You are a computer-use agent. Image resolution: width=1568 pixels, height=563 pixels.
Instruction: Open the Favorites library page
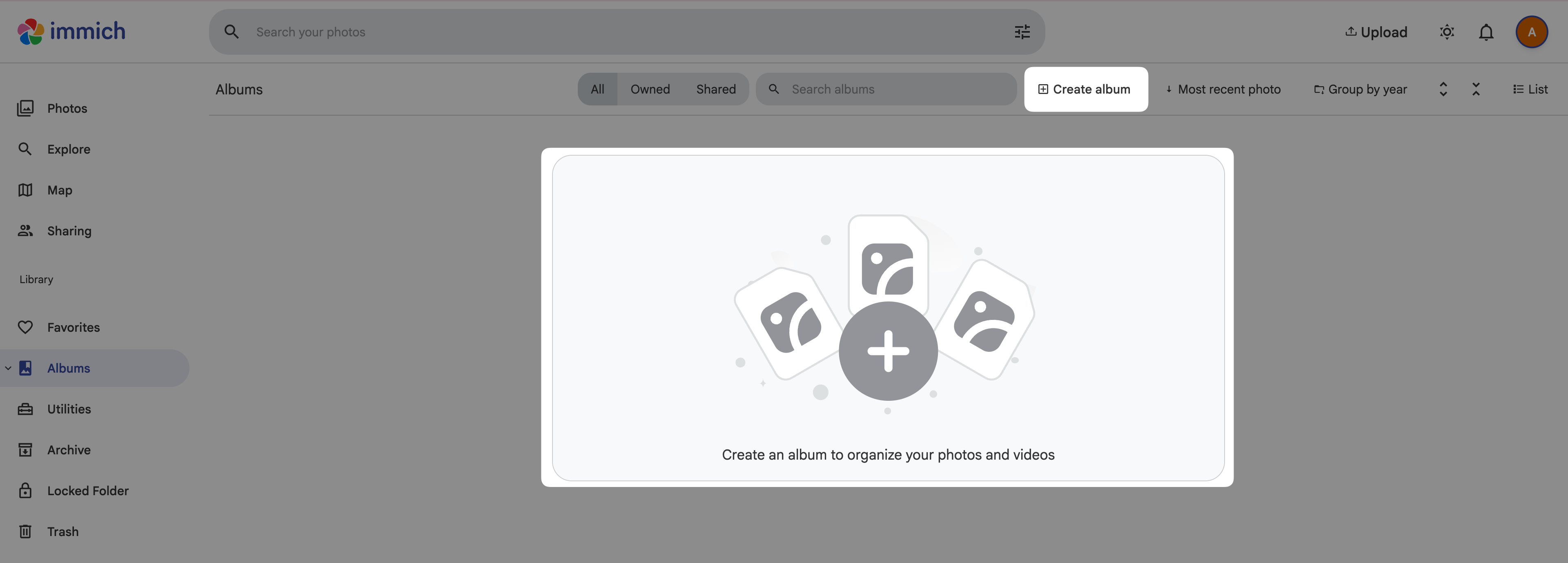[x=73, y=327]
